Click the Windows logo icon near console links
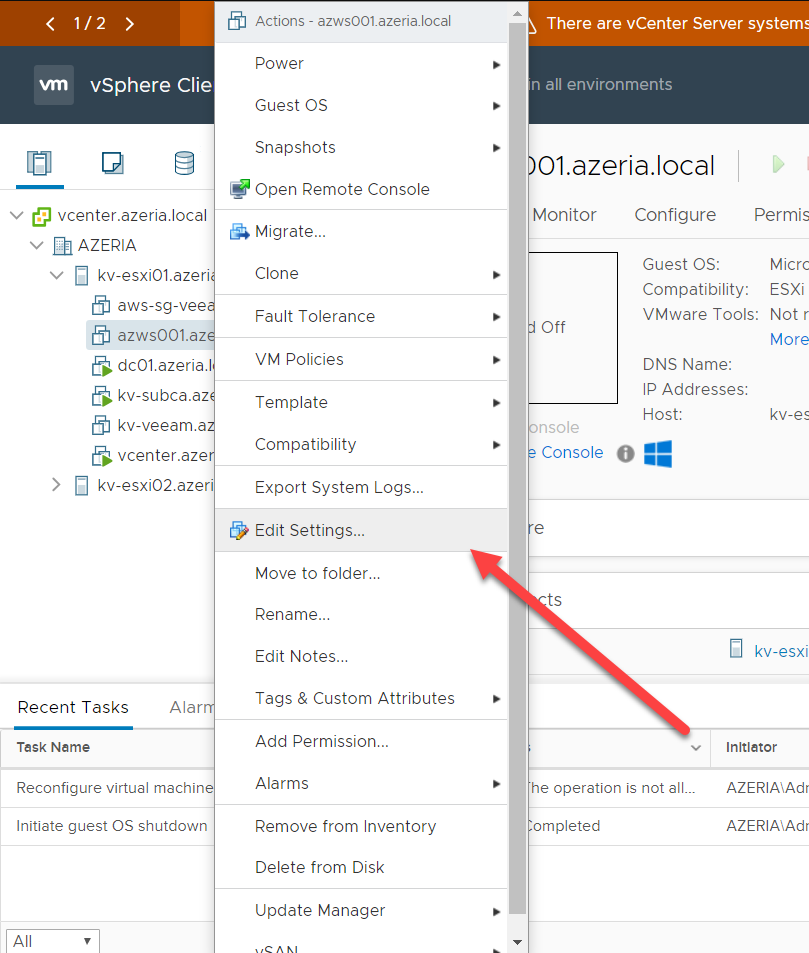 657,451
